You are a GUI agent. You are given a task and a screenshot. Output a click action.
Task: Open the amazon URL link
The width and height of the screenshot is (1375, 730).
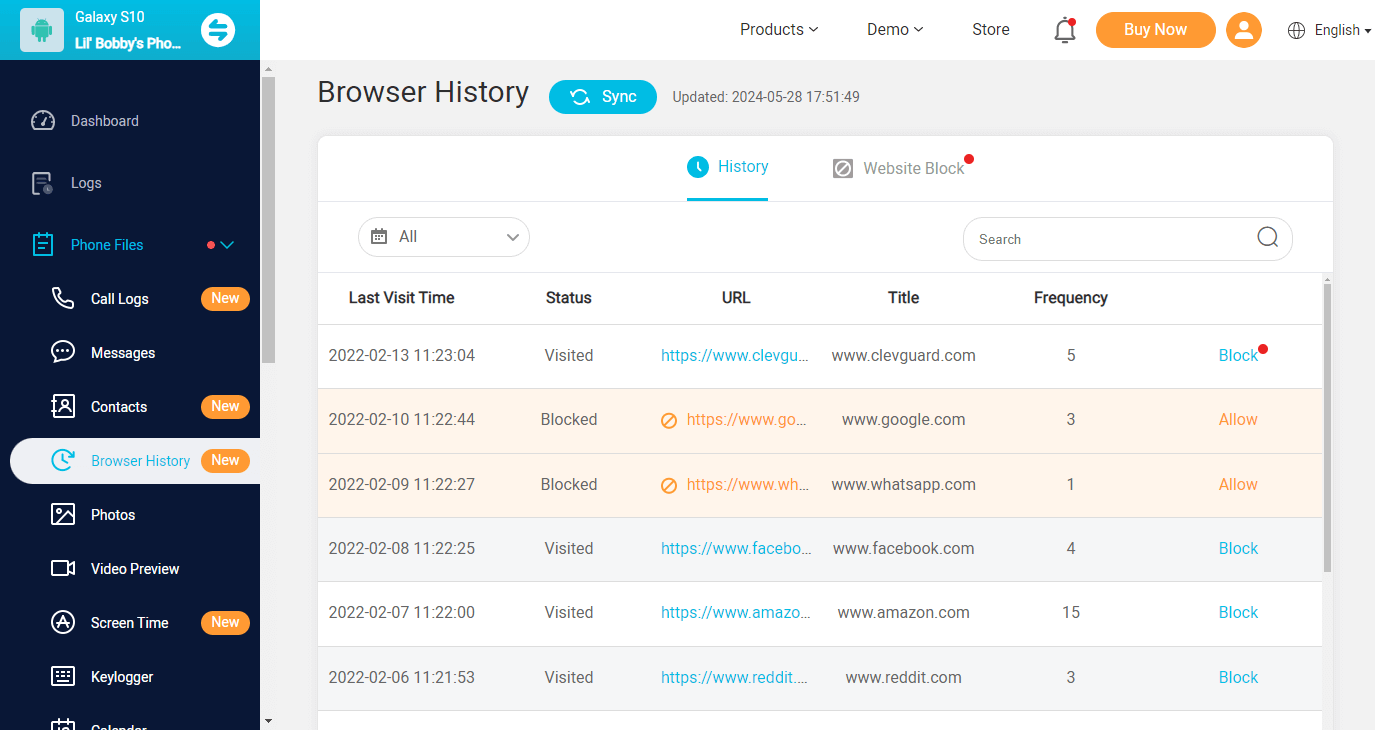pyautogui.click(x=735, y=613)
